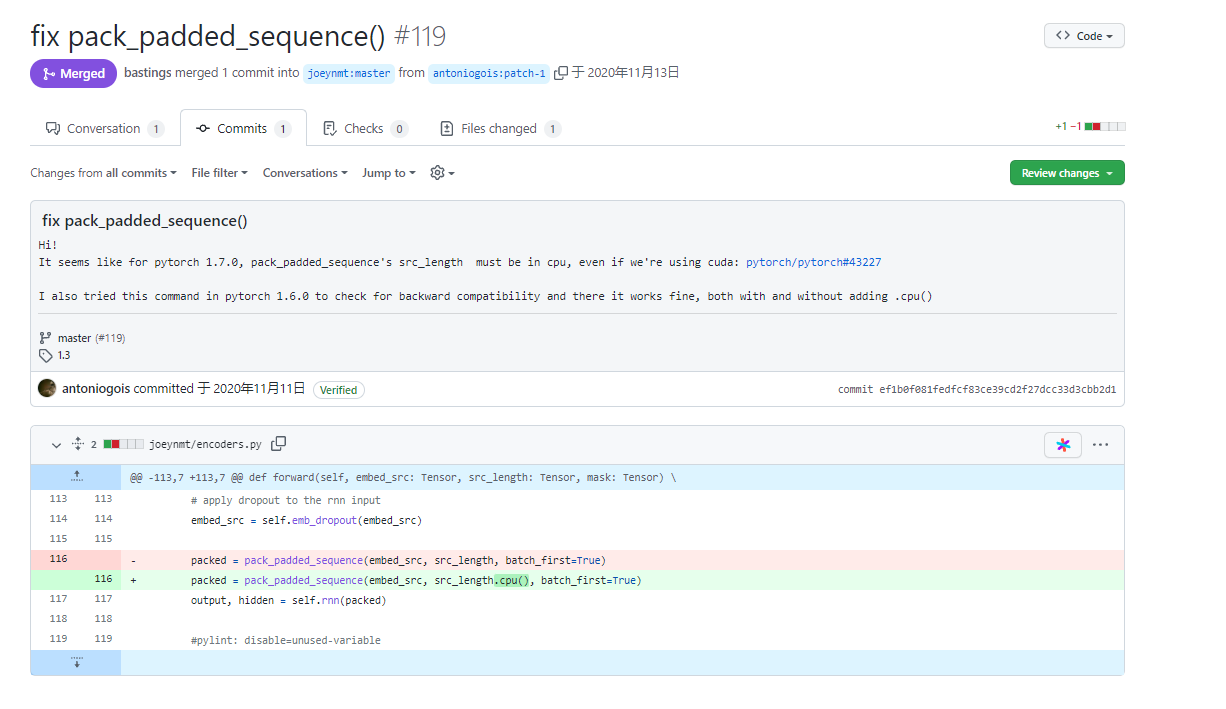
Task: Collapse the joeynmt/encoders.py diff
Action: click(x=56, y=444)
